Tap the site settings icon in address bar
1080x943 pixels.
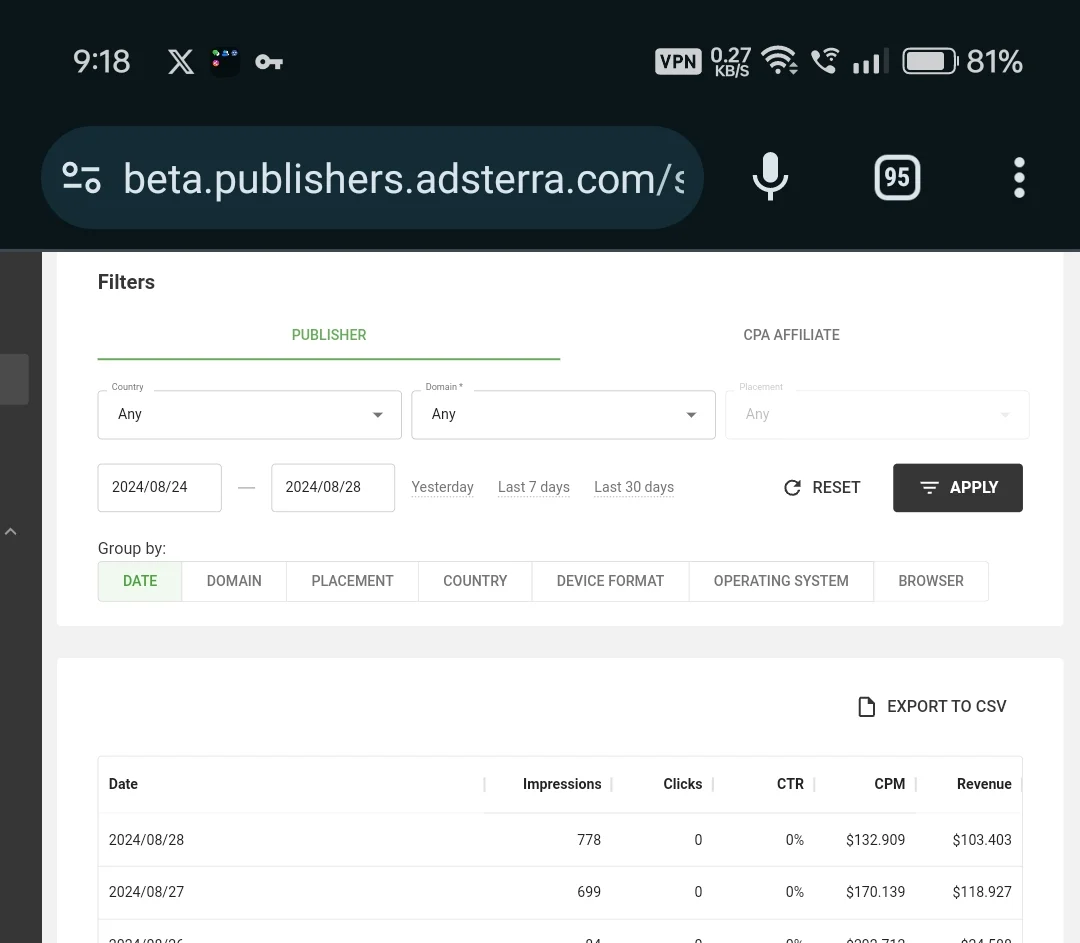click(x=81, y=178)
